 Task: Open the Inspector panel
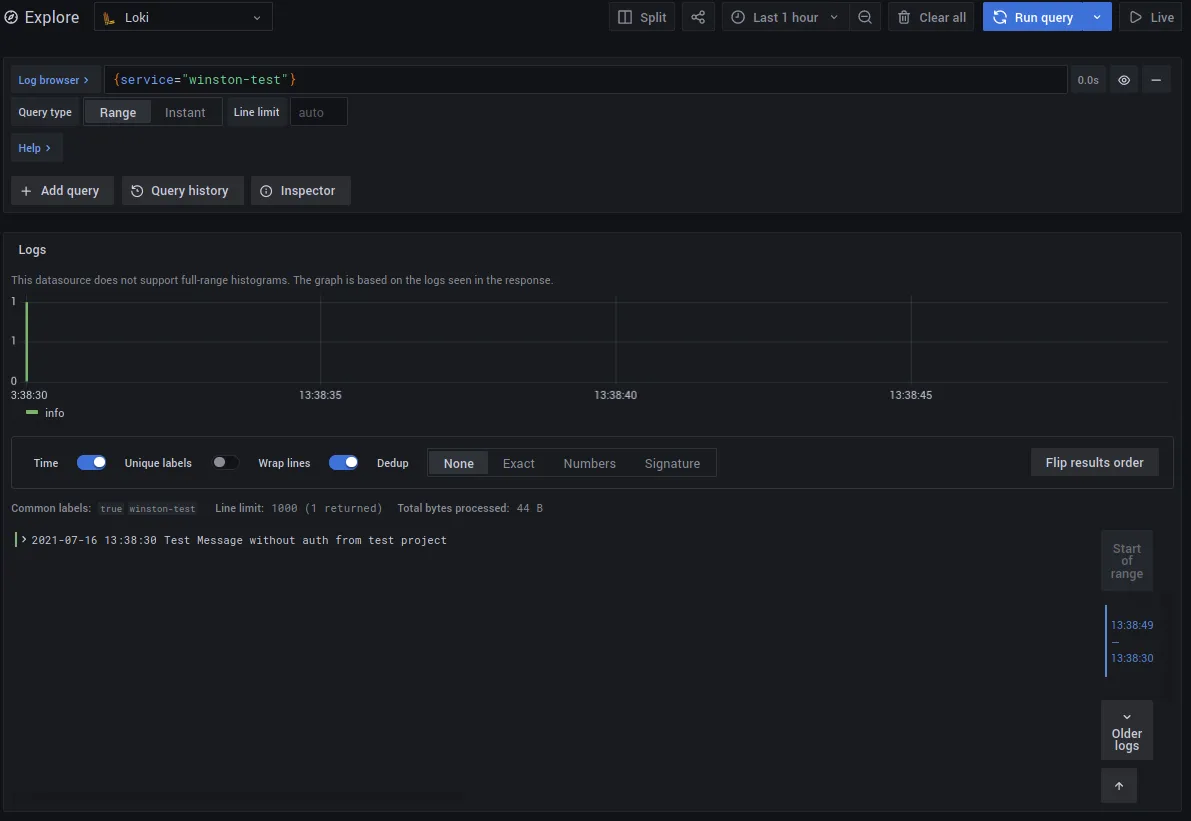[x=300, y=190]
